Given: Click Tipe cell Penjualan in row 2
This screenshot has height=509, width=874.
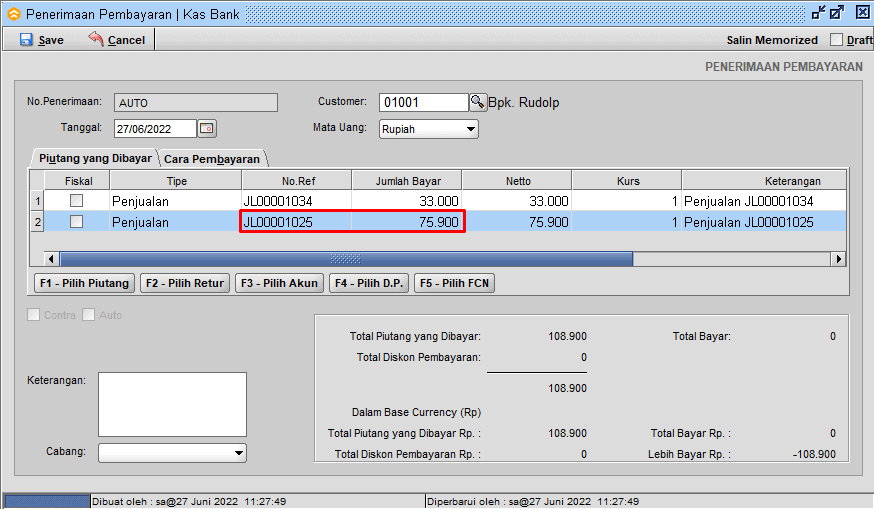Looking at the screenshot, I should [176, 222].
